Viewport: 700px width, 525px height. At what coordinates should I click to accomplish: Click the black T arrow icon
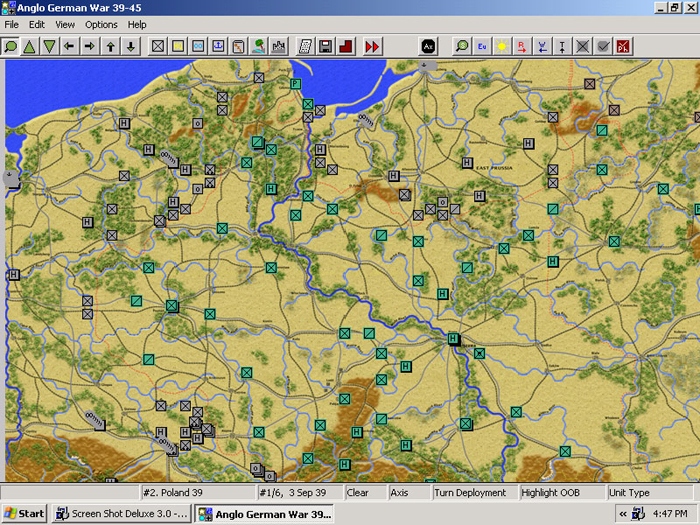[x=562, y=46]
